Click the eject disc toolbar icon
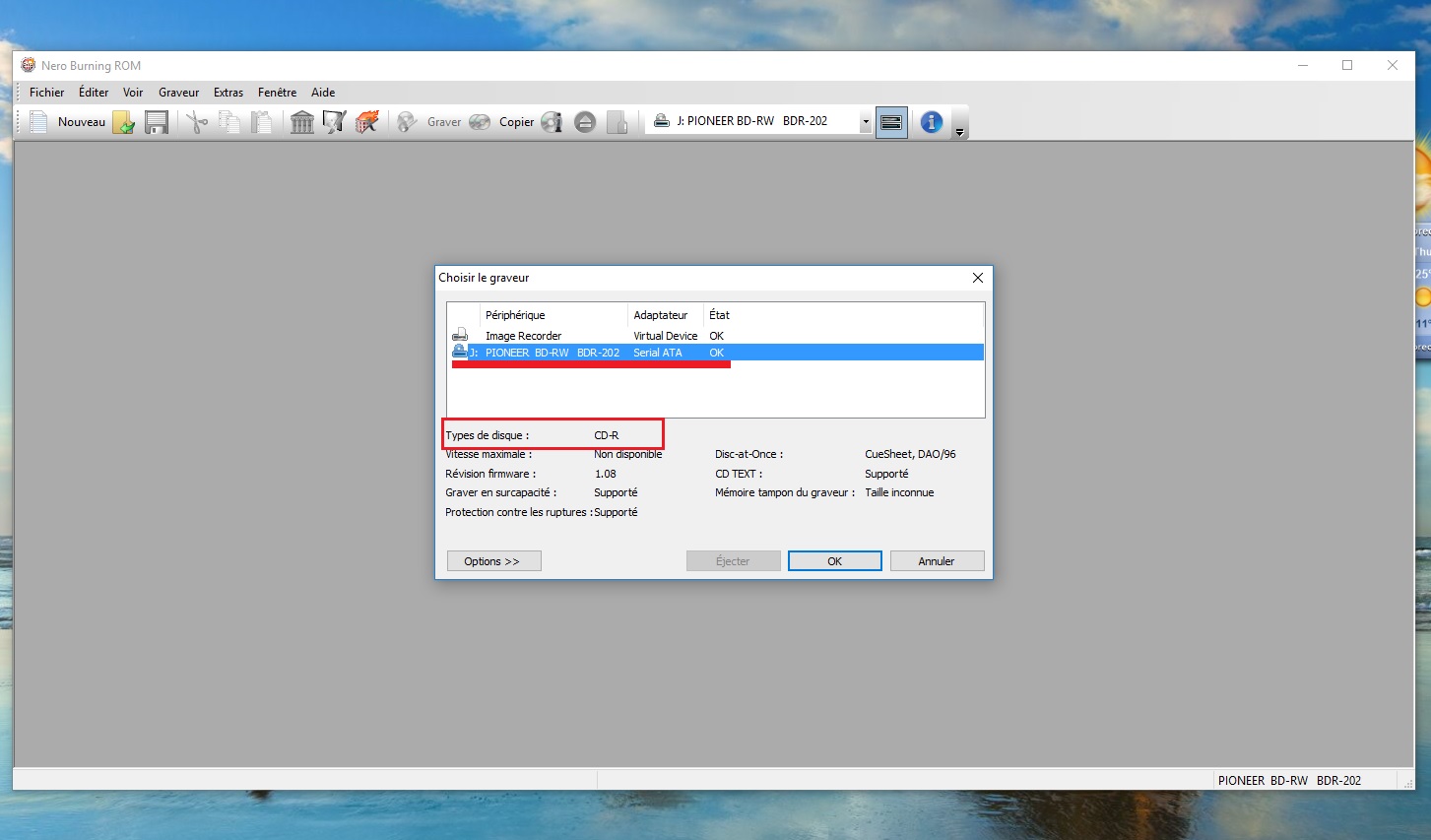This screenshot has width=1431, height=840. pyautogui.click(x=585, y=122)
